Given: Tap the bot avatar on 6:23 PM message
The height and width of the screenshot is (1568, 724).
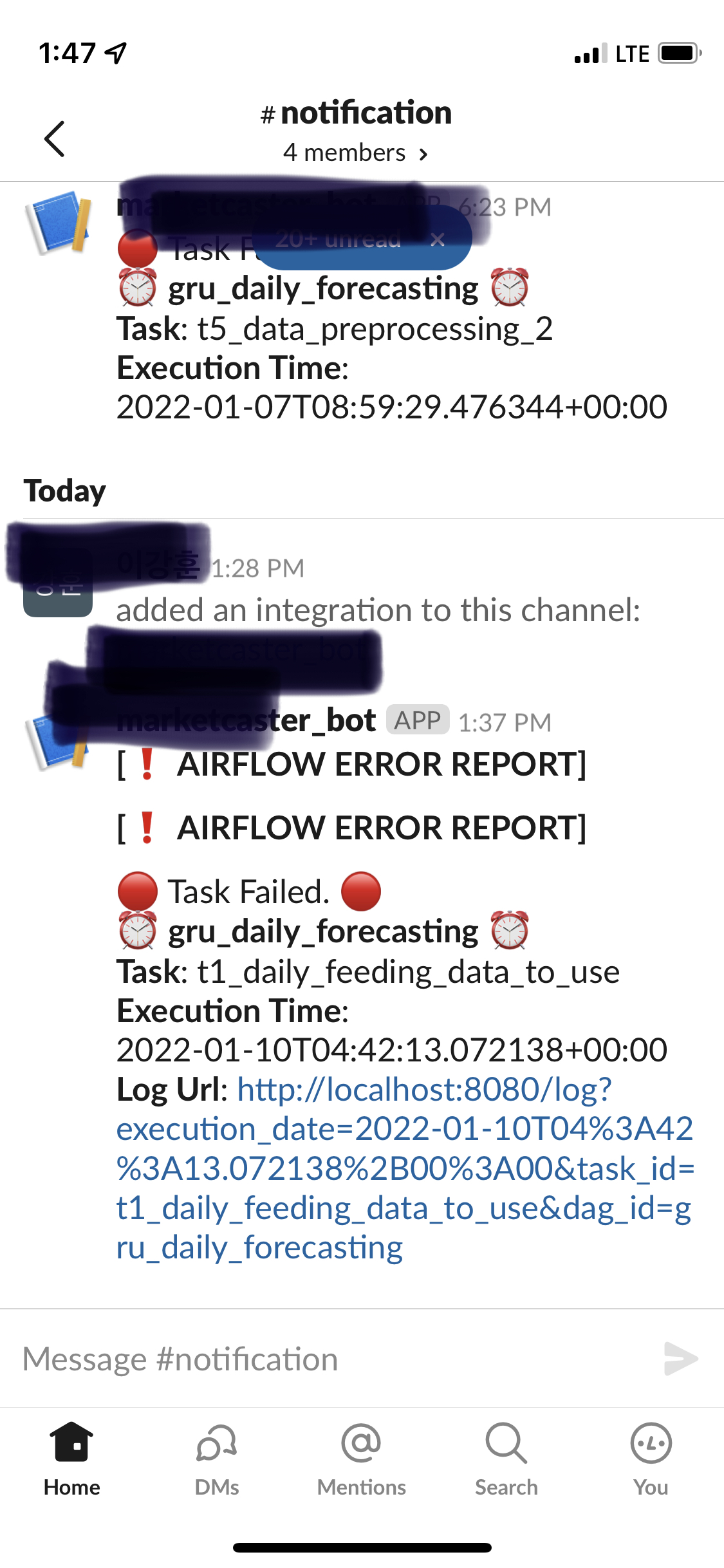Looking at the screenshot, I should coord(58,222).
